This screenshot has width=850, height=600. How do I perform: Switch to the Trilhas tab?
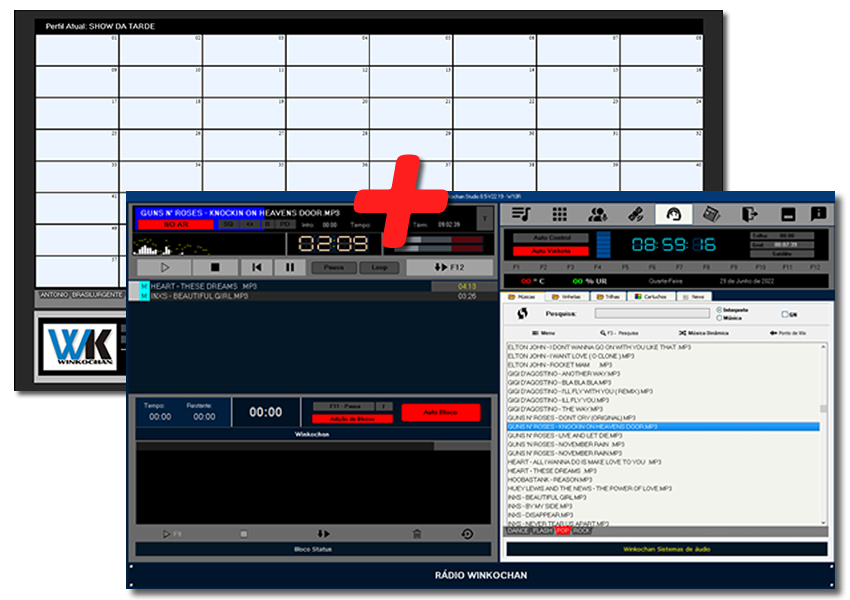pyautogui.click(x=608, y=296)
